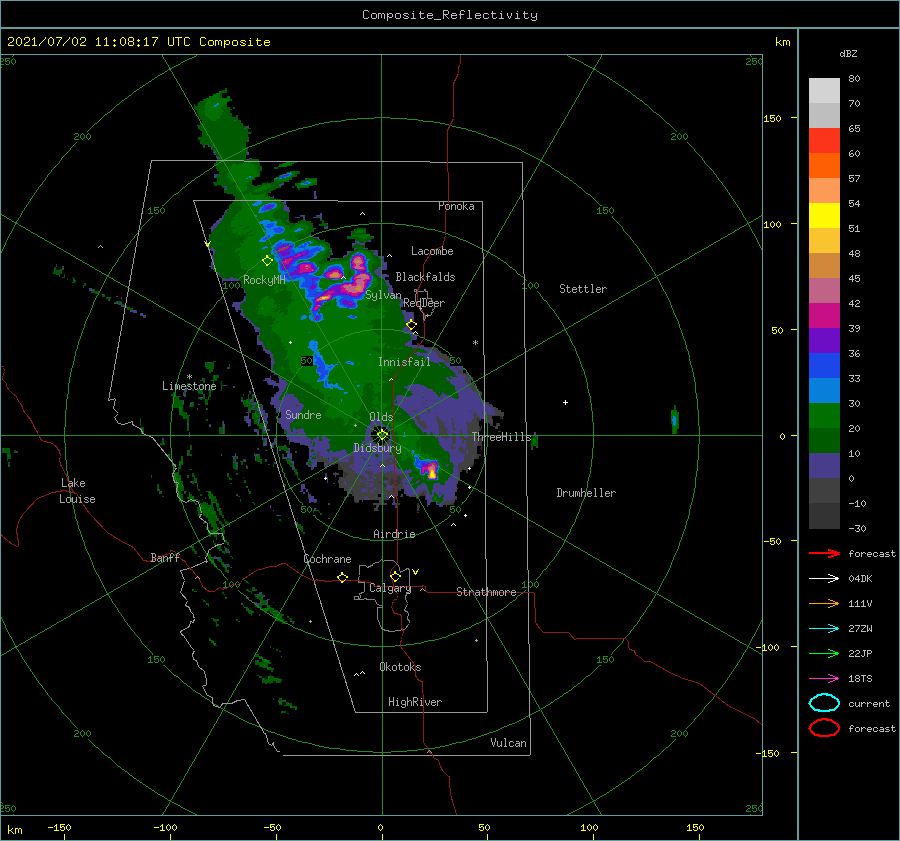
Task: Click the blue 33 dBZ color swatch
Action: 824,365
